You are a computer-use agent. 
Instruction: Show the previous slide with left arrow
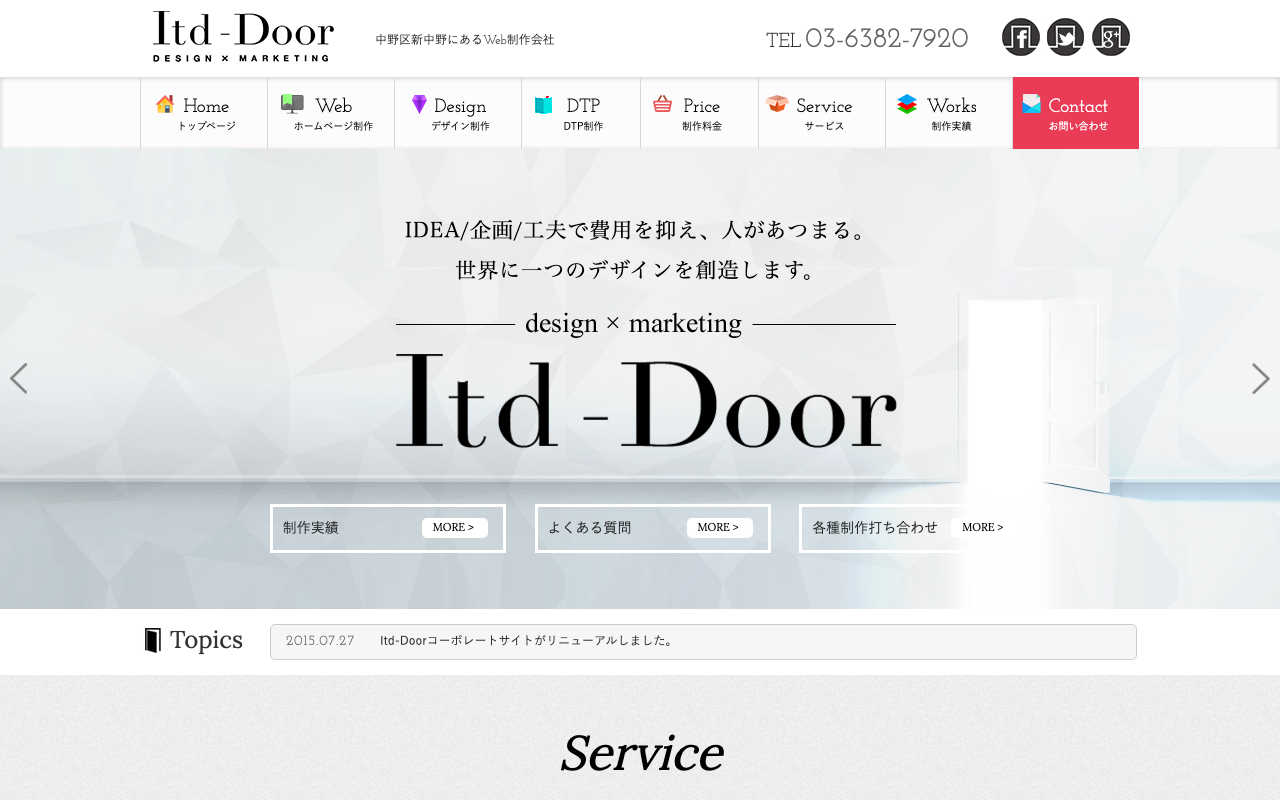click(x=18, y=378)
